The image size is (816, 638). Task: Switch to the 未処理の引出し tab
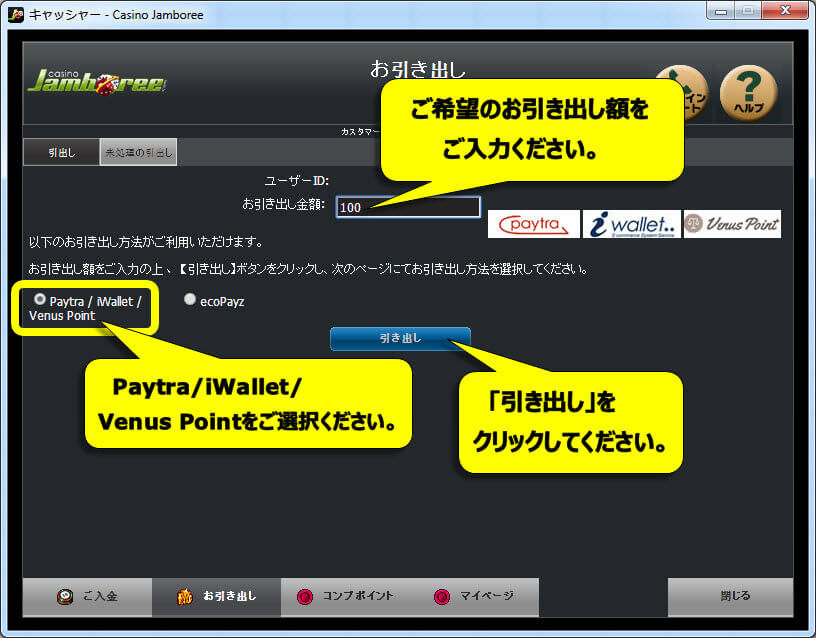click(138, 152)
